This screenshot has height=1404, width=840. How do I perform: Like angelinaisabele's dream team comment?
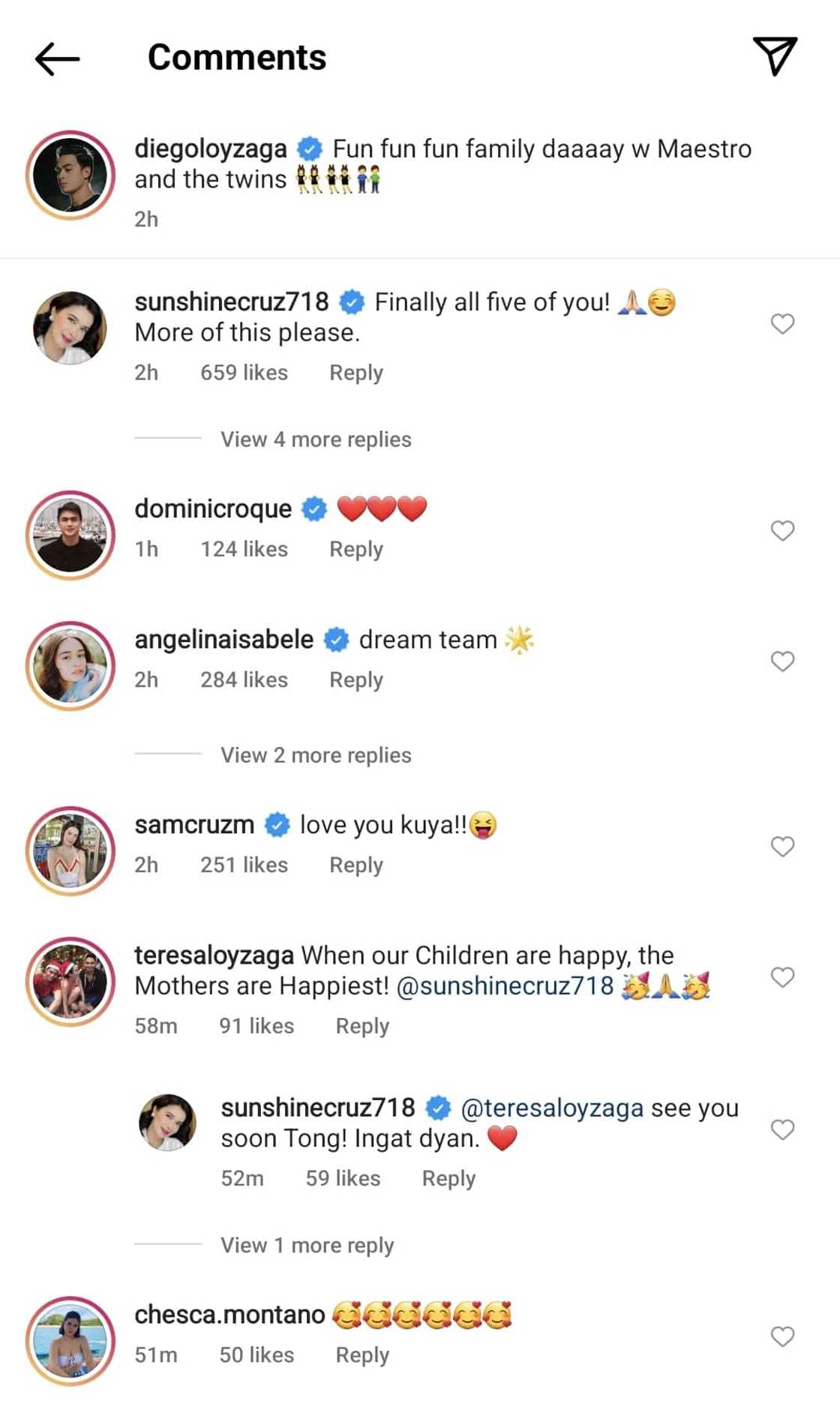point(782,661)
